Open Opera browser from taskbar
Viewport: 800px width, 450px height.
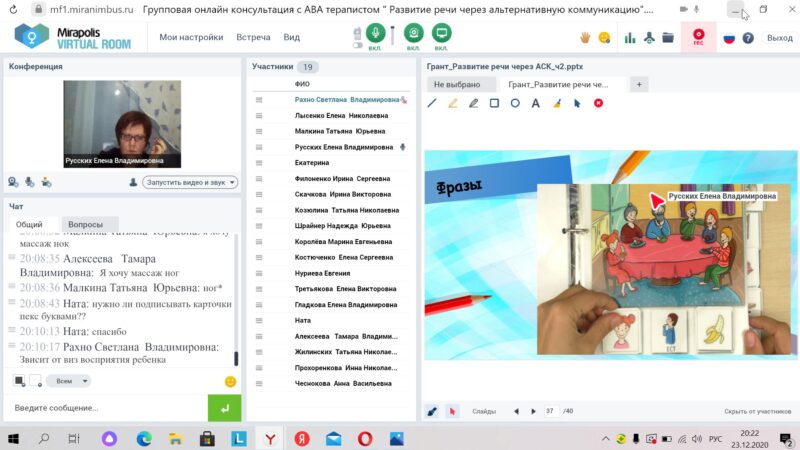[365, 439]
